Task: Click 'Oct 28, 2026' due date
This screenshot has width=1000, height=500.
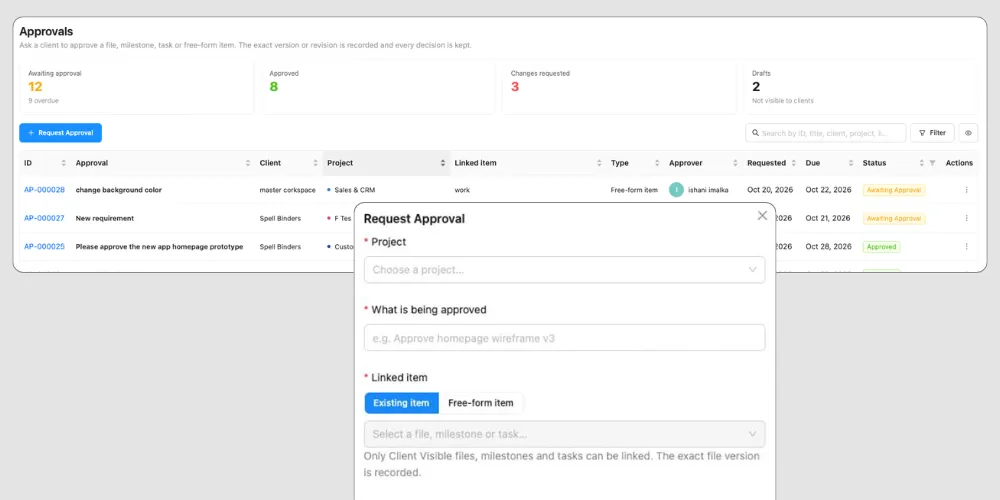Action: tap(828, 246)
